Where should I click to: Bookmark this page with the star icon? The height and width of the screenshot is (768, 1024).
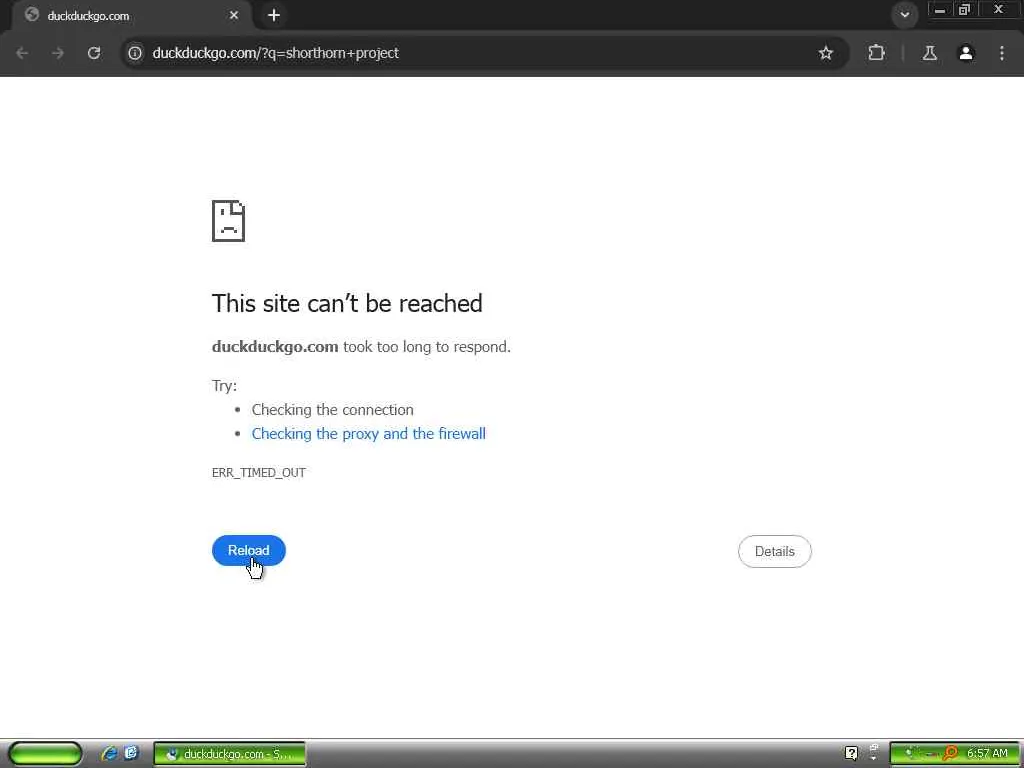pyautogui.click(x=825, y=53)
